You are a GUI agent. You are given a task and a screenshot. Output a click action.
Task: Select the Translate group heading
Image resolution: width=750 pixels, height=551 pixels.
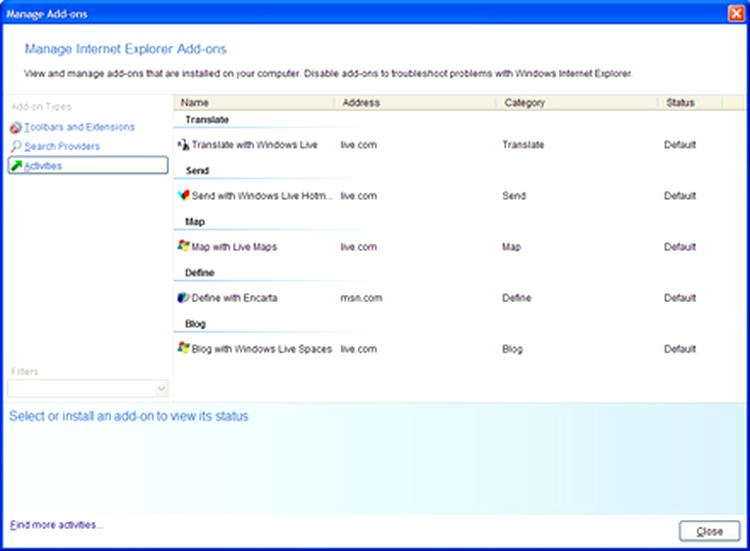pyautogui.click(x=207, y=120)
